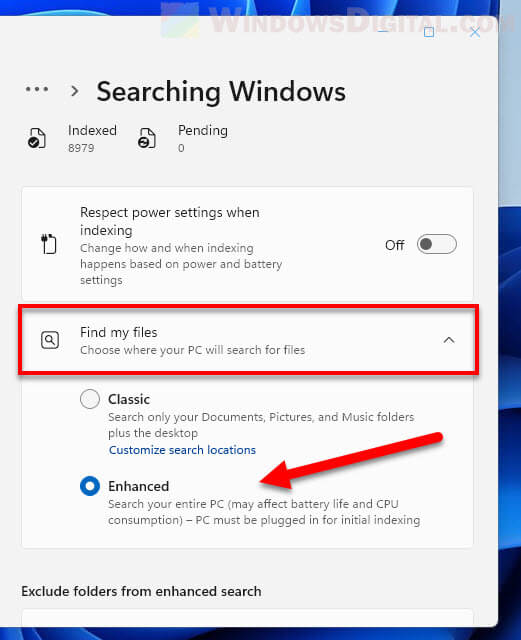Image resolution: width=521 pixels, height=640 pixels.
Task: Maximize the Settings window
Action: (x=429, y=32)
